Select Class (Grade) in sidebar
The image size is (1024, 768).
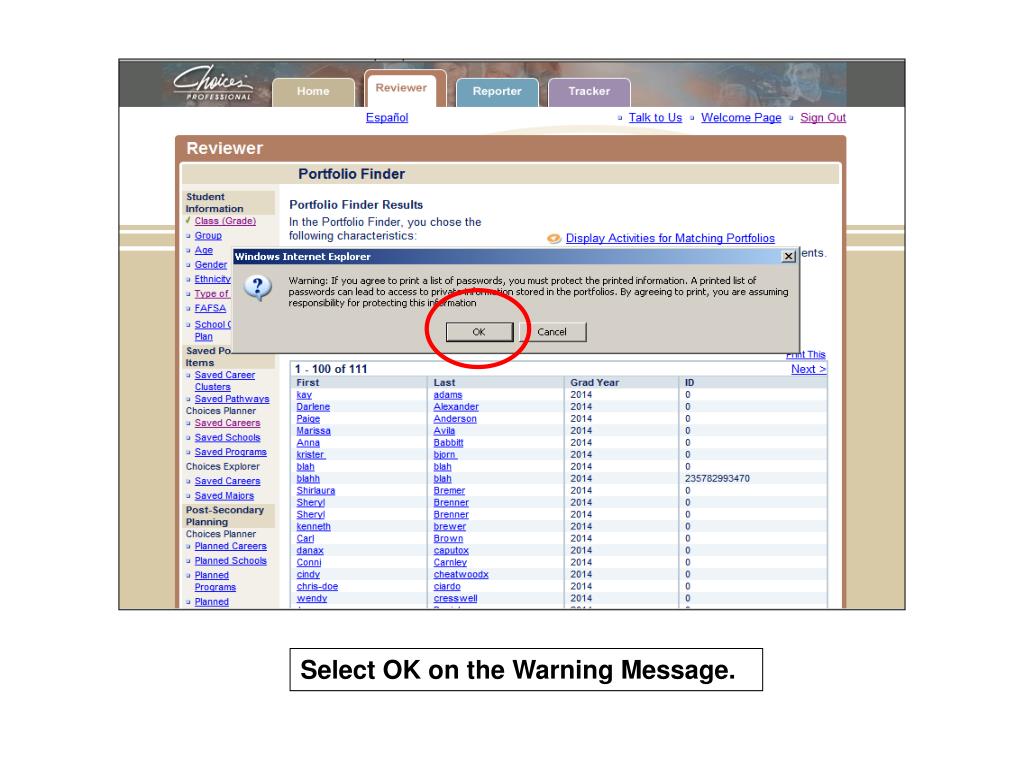click(225, 221)
